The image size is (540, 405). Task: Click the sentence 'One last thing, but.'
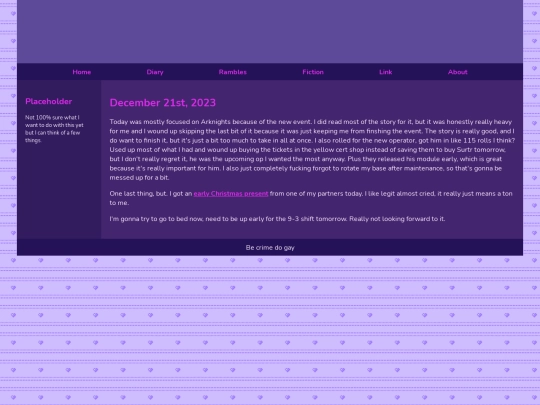139,194
